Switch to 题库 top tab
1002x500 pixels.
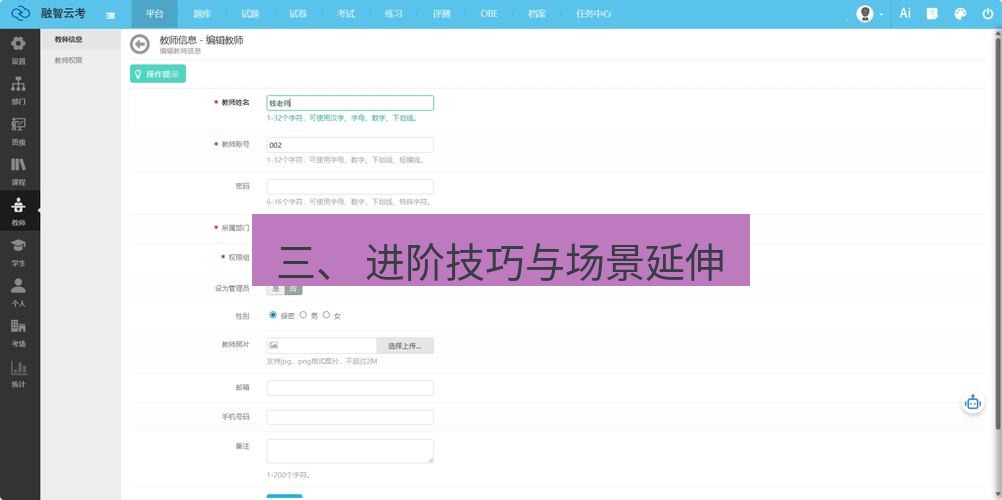(202, 14)
